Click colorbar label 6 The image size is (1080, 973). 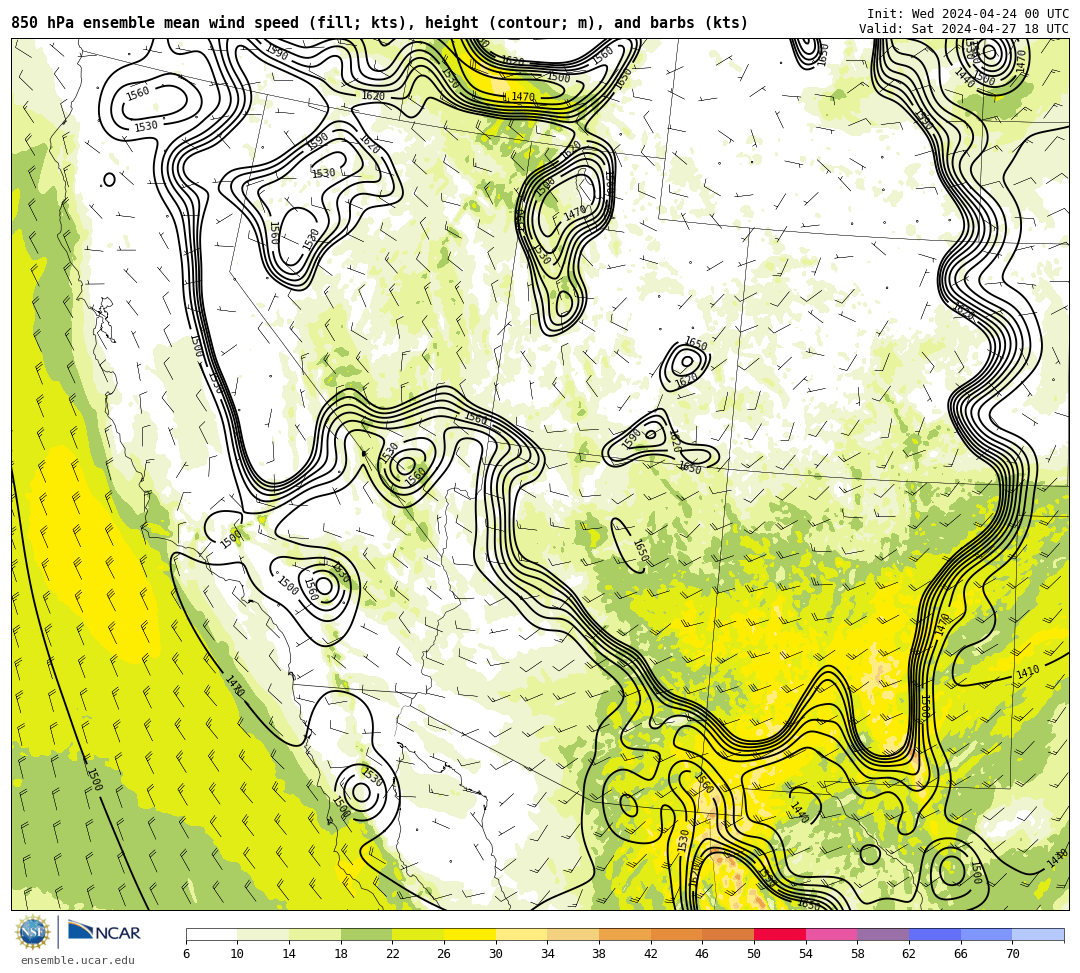pos(187,954)
